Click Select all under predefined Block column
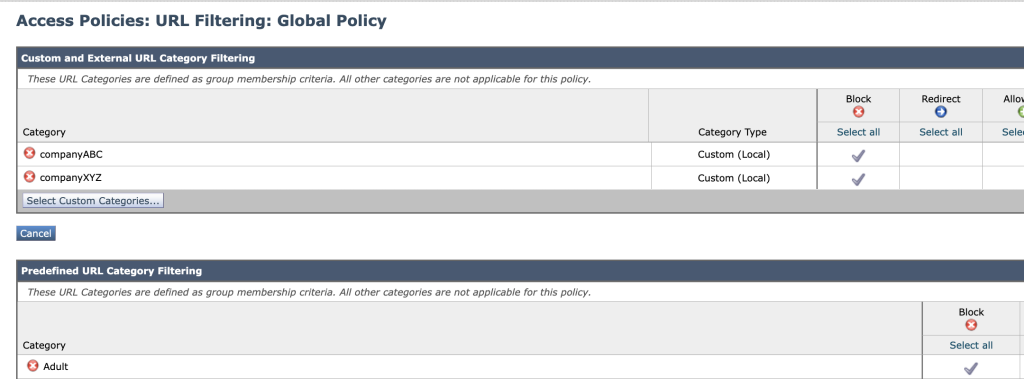This screenshot has height=379, width=1024. pyautogui.click(x=971, y=345)
